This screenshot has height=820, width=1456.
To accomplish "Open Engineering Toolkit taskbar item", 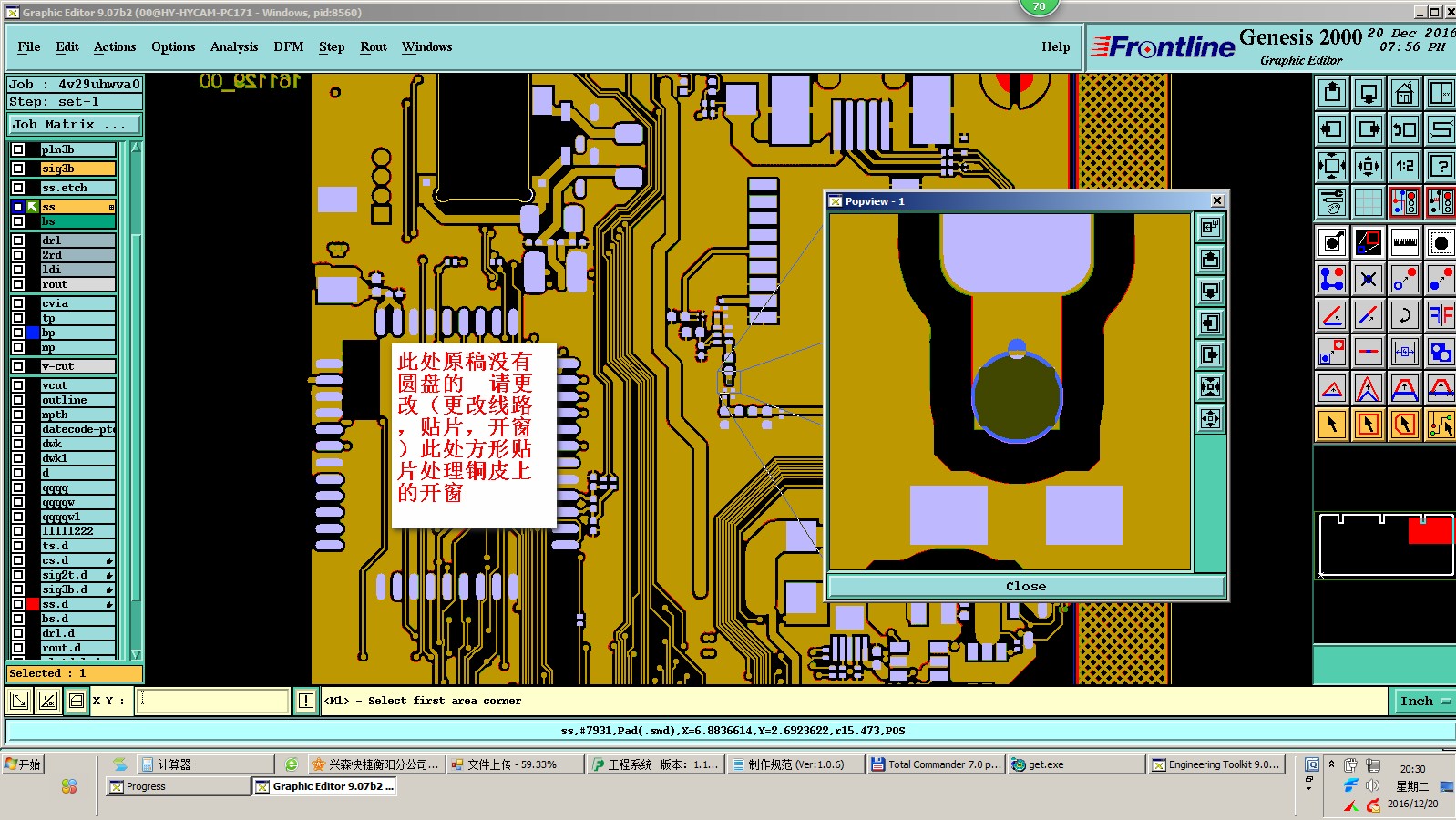I will pos(1216,764).
